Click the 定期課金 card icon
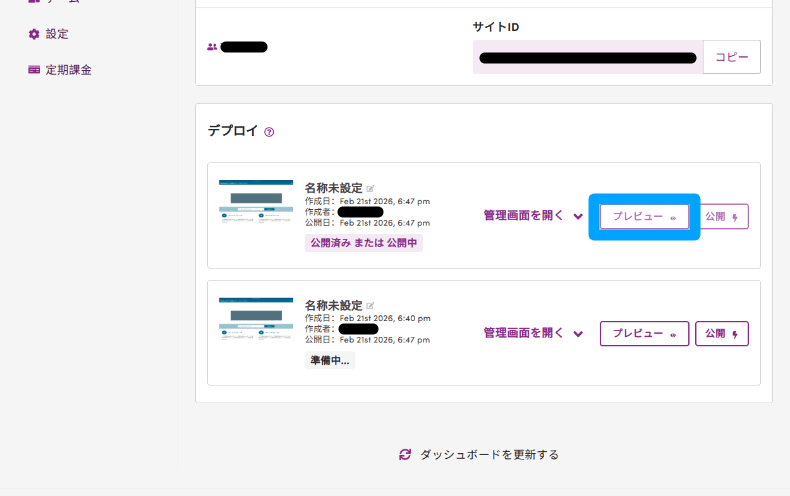Image resolution: width=790 pixels, height=496 pixels. 34,70
